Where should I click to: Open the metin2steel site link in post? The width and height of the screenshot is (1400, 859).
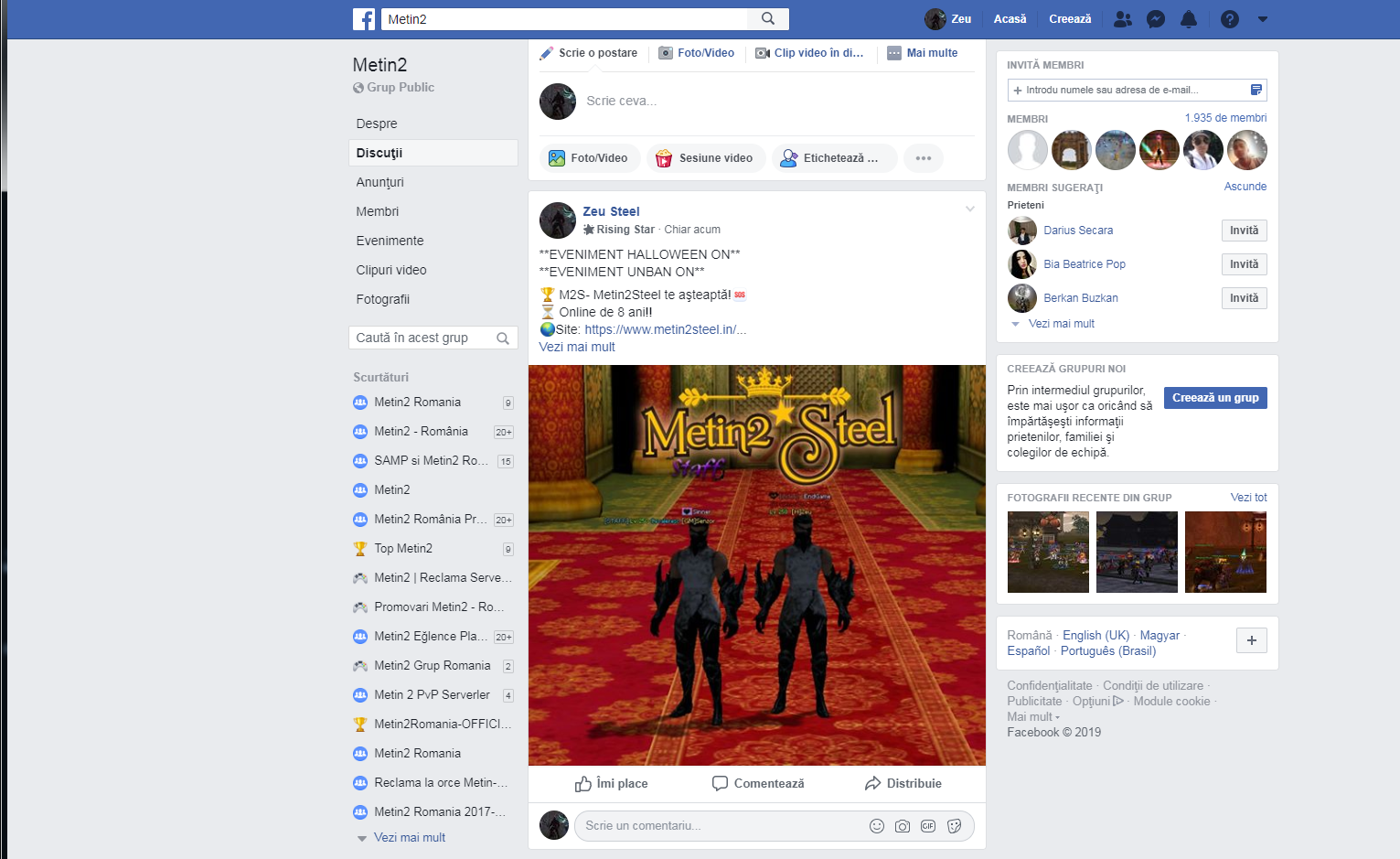click(x=666, y=329)
